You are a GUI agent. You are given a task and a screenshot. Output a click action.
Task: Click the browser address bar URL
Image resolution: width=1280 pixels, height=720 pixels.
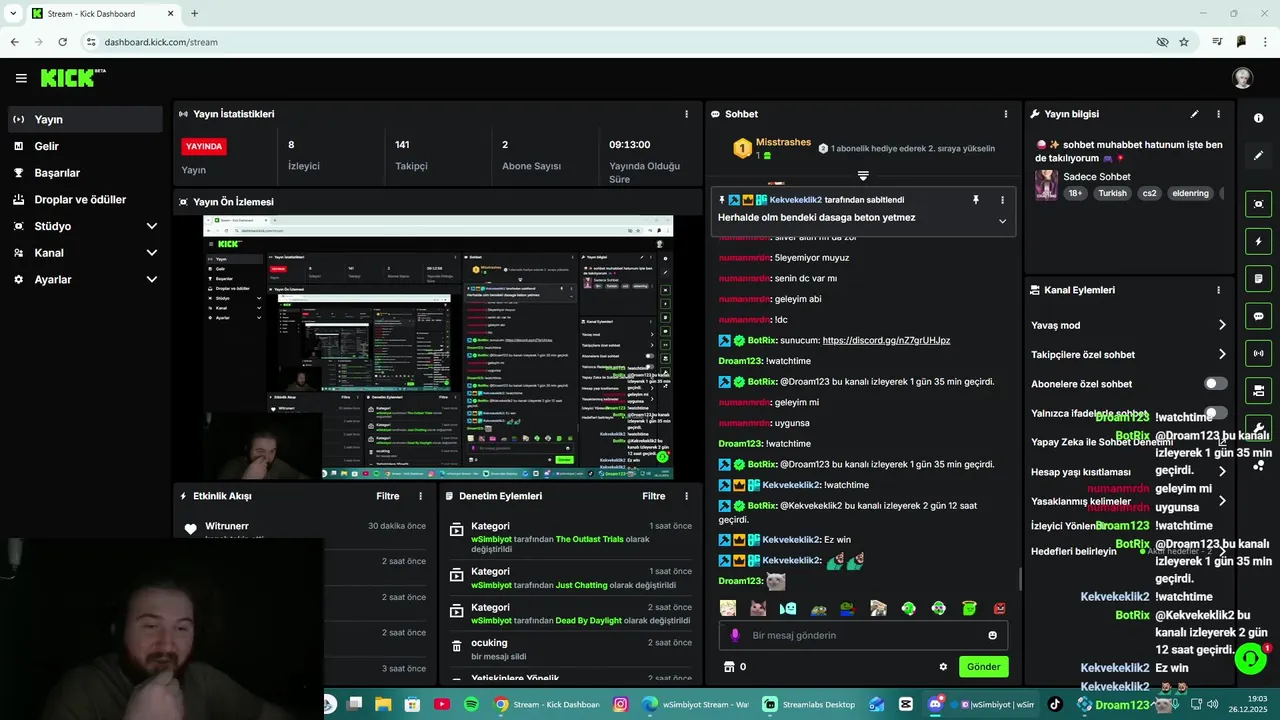[161, 42]
